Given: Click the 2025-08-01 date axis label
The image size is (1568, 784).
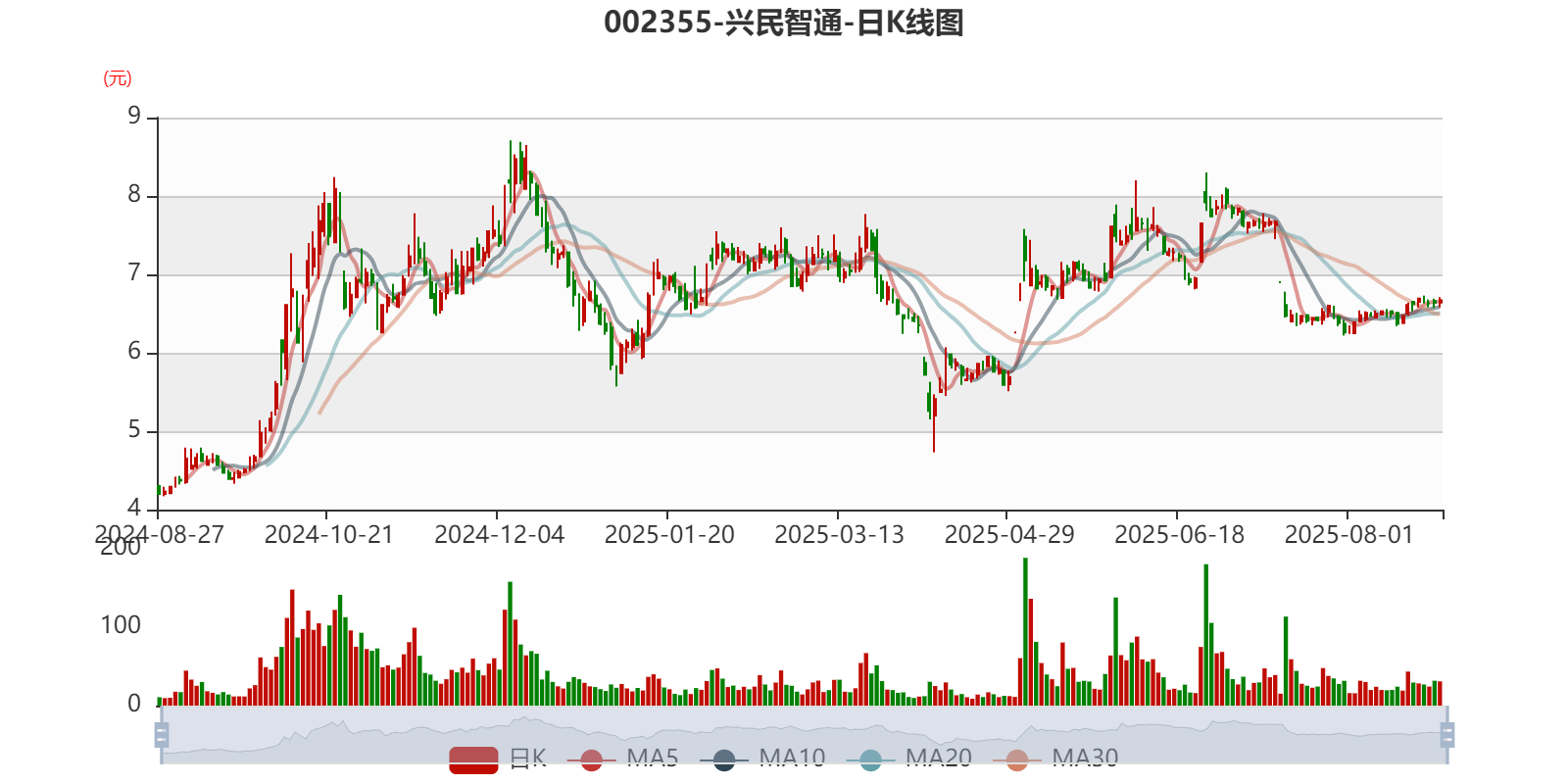Looking at the screenshot, I should pyautogui.click(x=1349, y=535).
